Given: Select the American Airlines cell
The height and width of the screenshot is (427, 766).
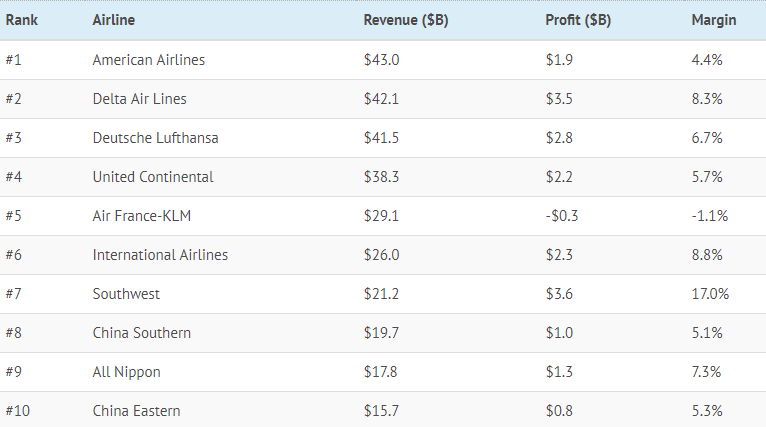Looking at the screenshot, I should pyautogui.click(x=148, y=60).
